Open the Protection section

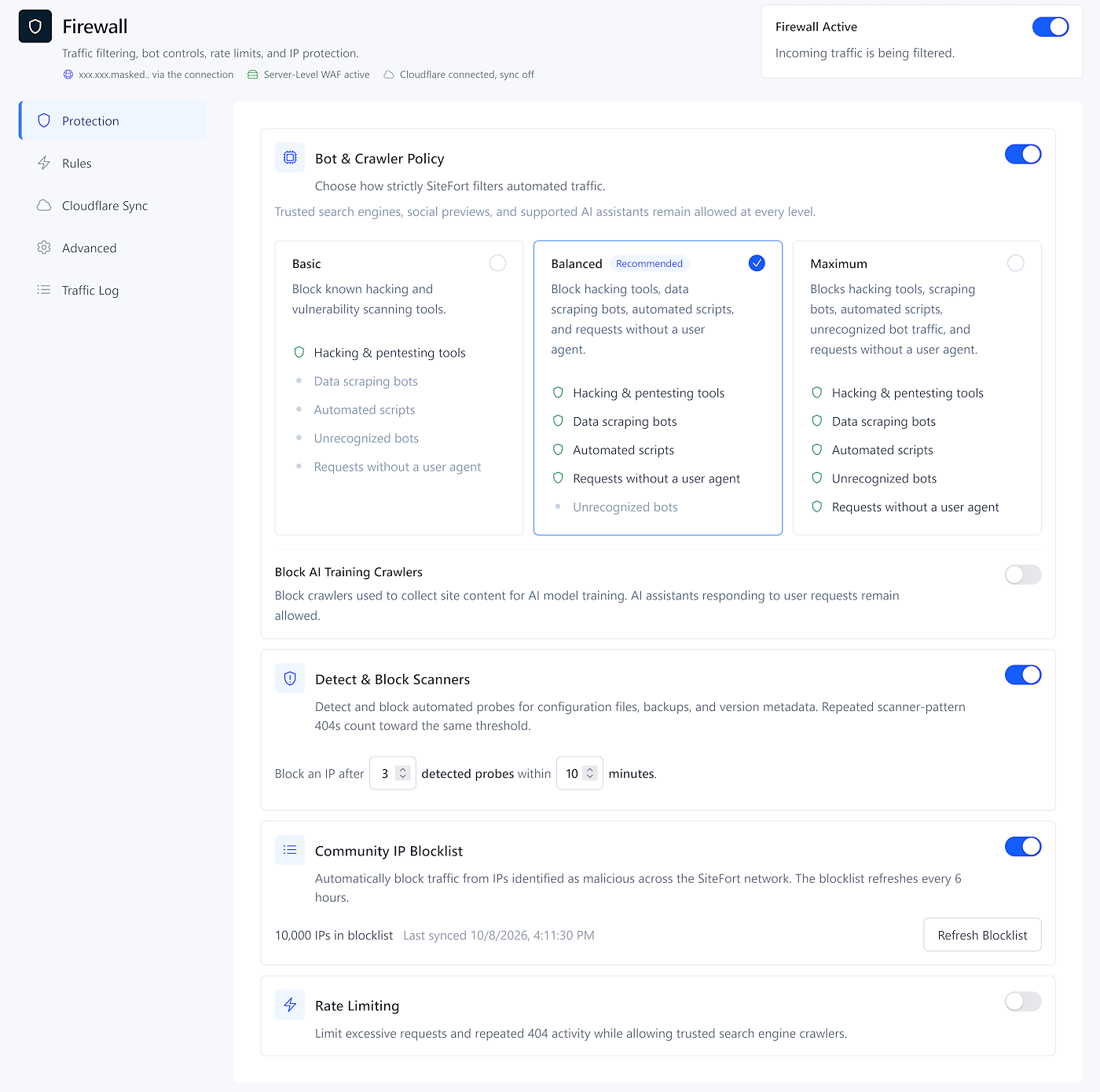(x=112, y=121)
